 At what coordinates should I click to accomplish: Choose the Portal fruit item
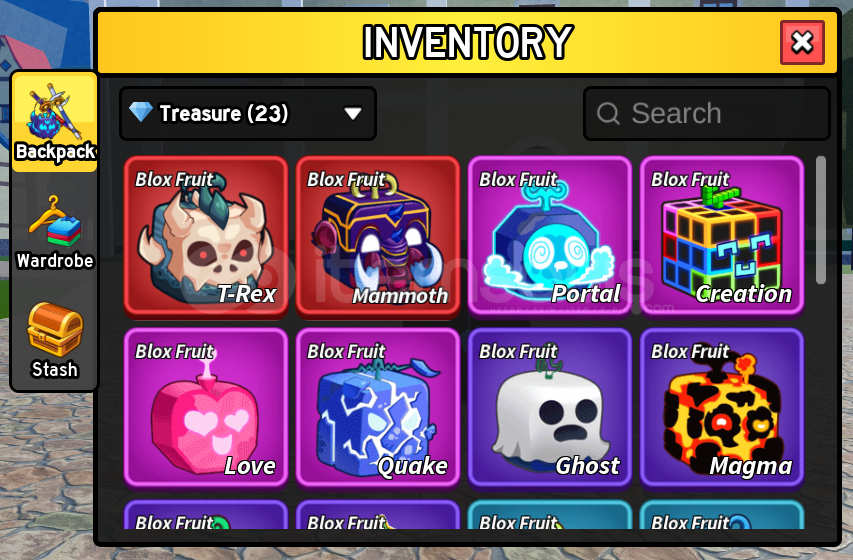click(550, 236)
